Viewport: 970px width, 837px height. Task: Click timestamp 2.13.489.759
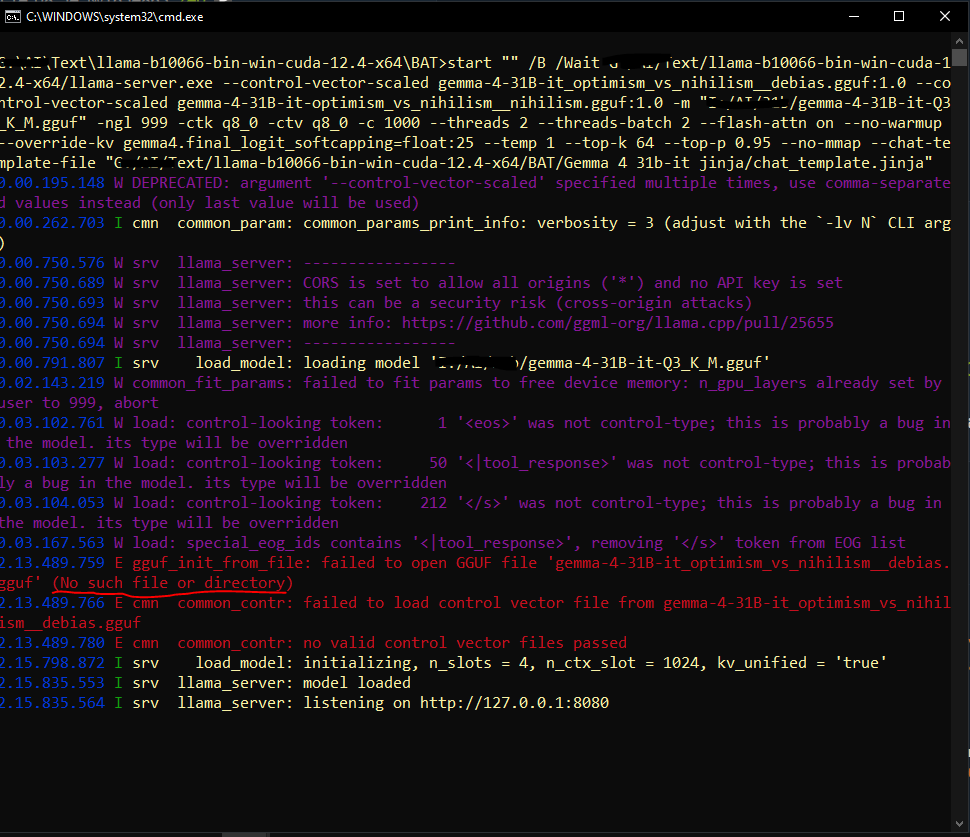click(x=53, y=563)
